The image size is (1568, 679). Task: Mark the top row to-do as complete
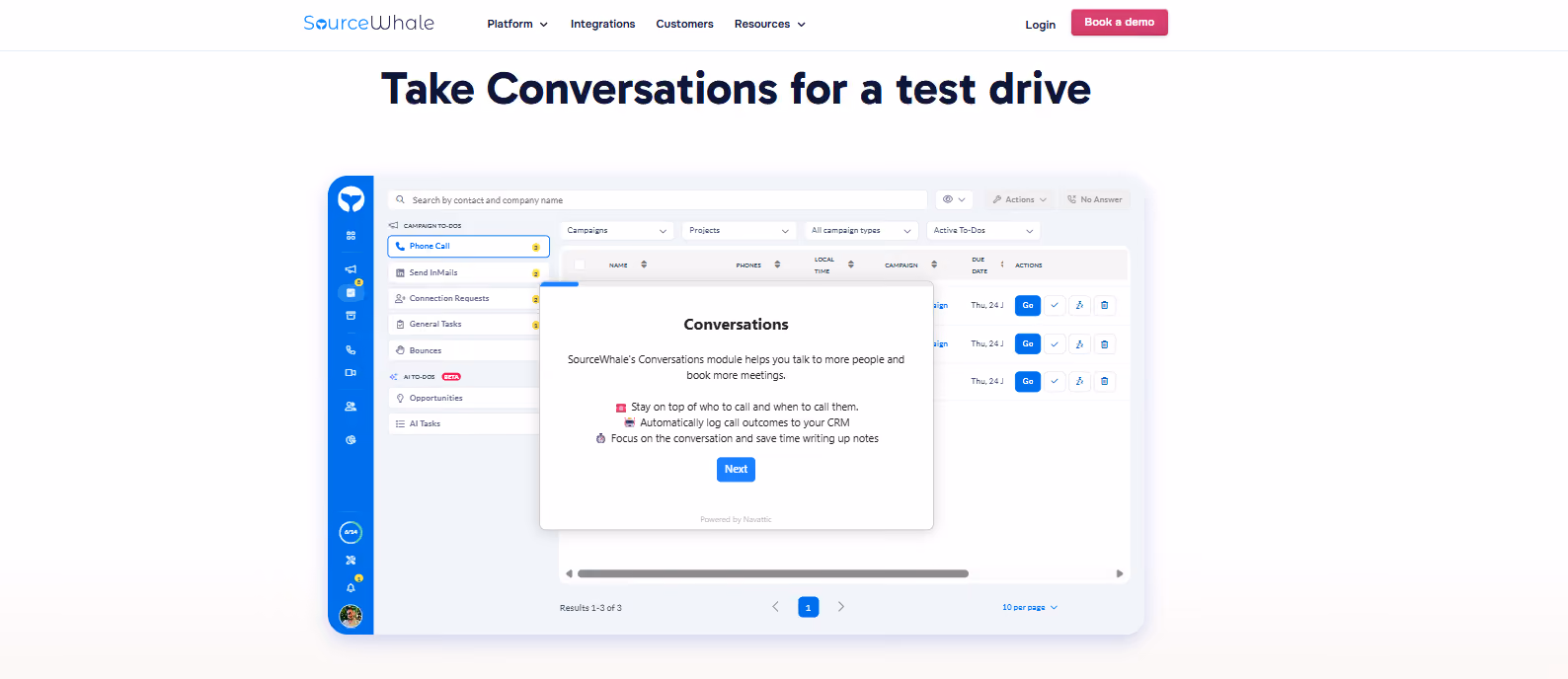[x=1055, y=305]
